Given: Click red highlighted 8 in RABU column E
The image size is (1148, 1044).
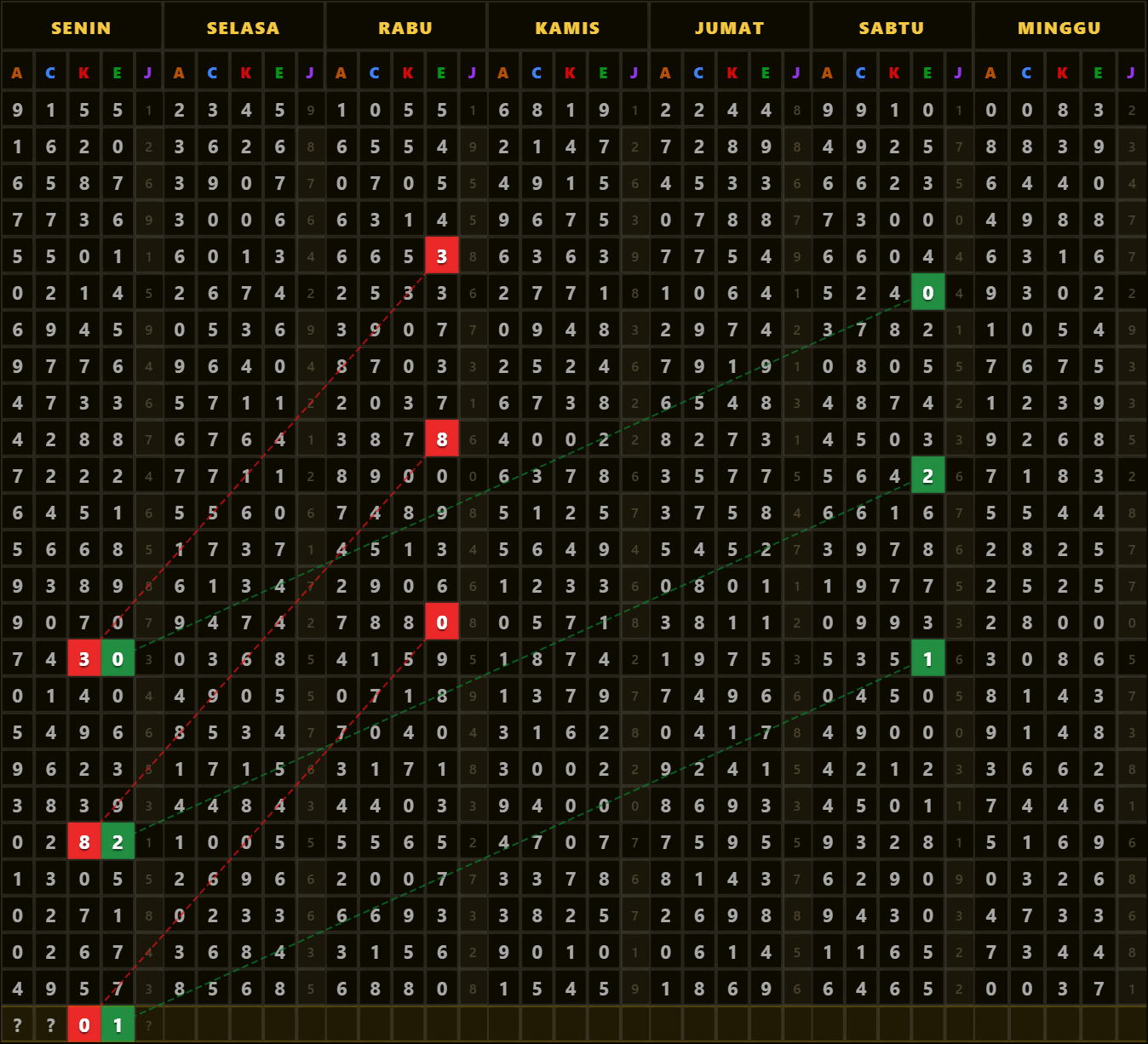Looking at the screenshot, I should 441,439.
